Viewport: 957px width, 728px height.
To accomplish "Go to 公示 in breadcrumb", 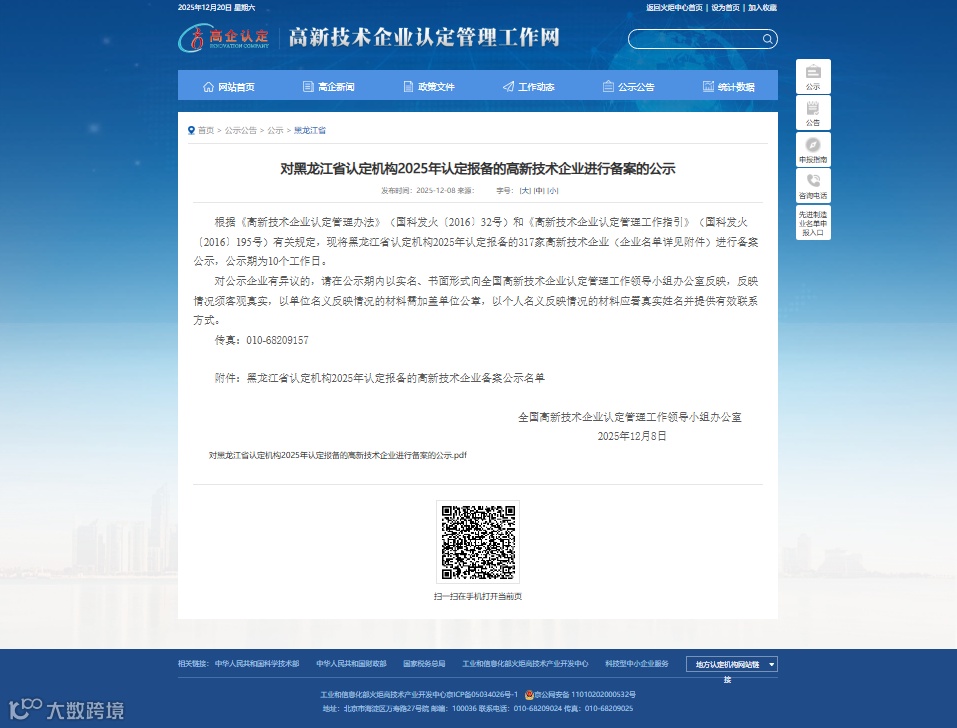I will 275,130.
